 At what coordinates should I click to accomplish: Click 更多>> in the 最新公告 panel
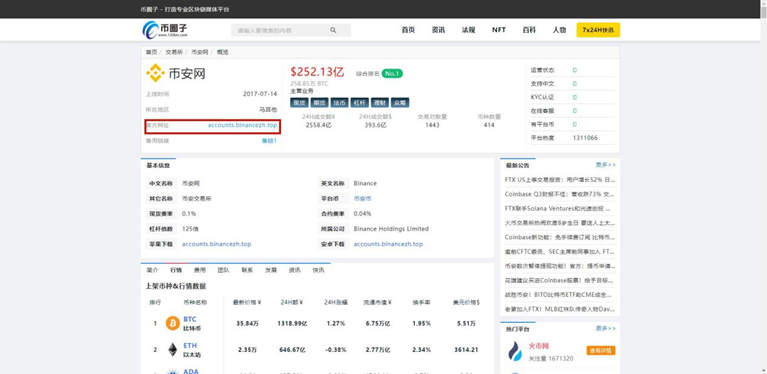click(x=606, y=165)
